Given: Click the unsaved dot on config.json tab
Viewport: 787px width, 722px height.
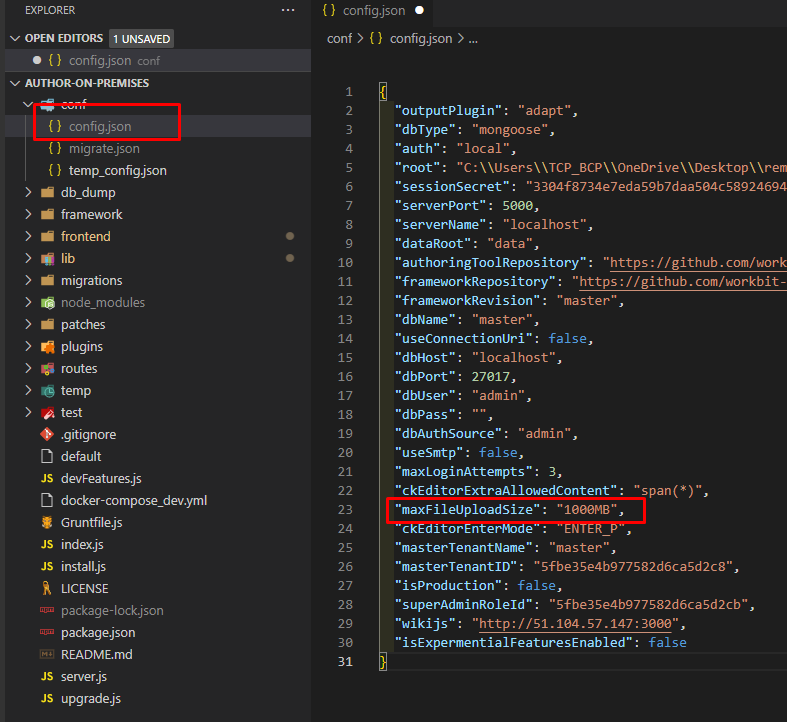Looking at the screenshot, I should pyautogui.click(x=419, y=10).
